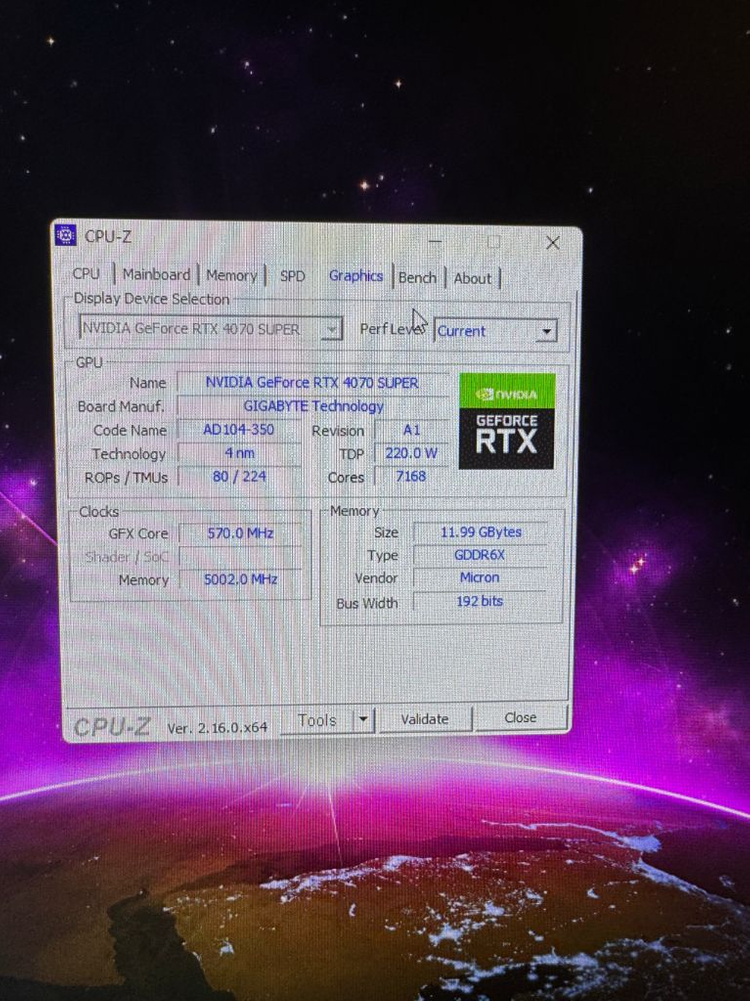Click the GDDR6X memory type value

click(x=479, y=555)
